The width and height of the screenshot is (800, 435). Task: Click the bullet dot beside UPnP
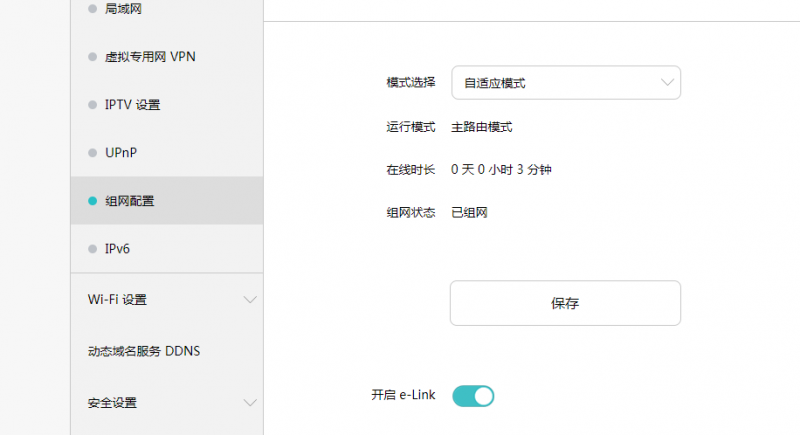click(92, 152)
